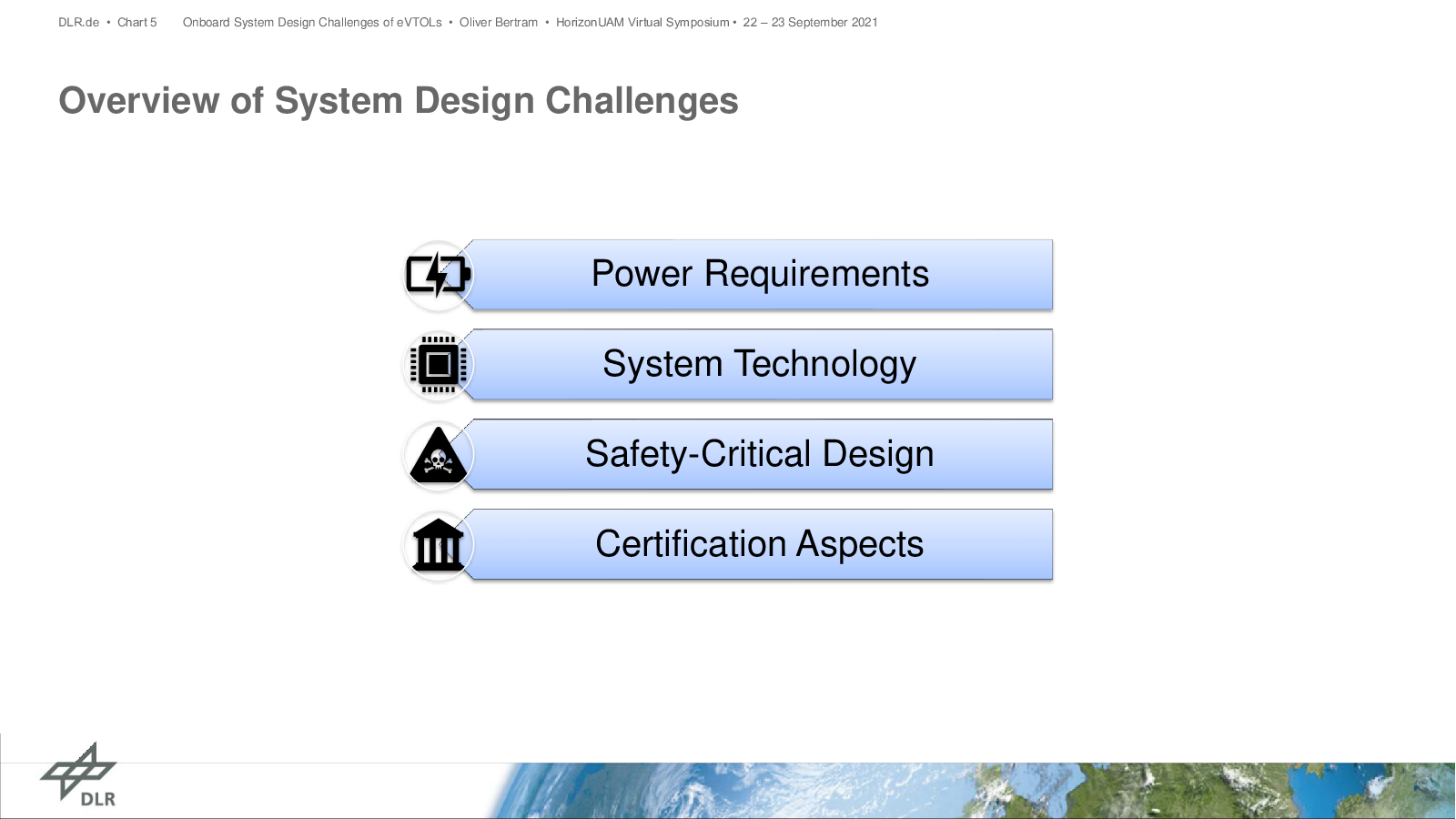This screenshot has width=1456, height=819.
Task: Click the author name 'Oliver Bertram'
Action: [x=499, y=22]
